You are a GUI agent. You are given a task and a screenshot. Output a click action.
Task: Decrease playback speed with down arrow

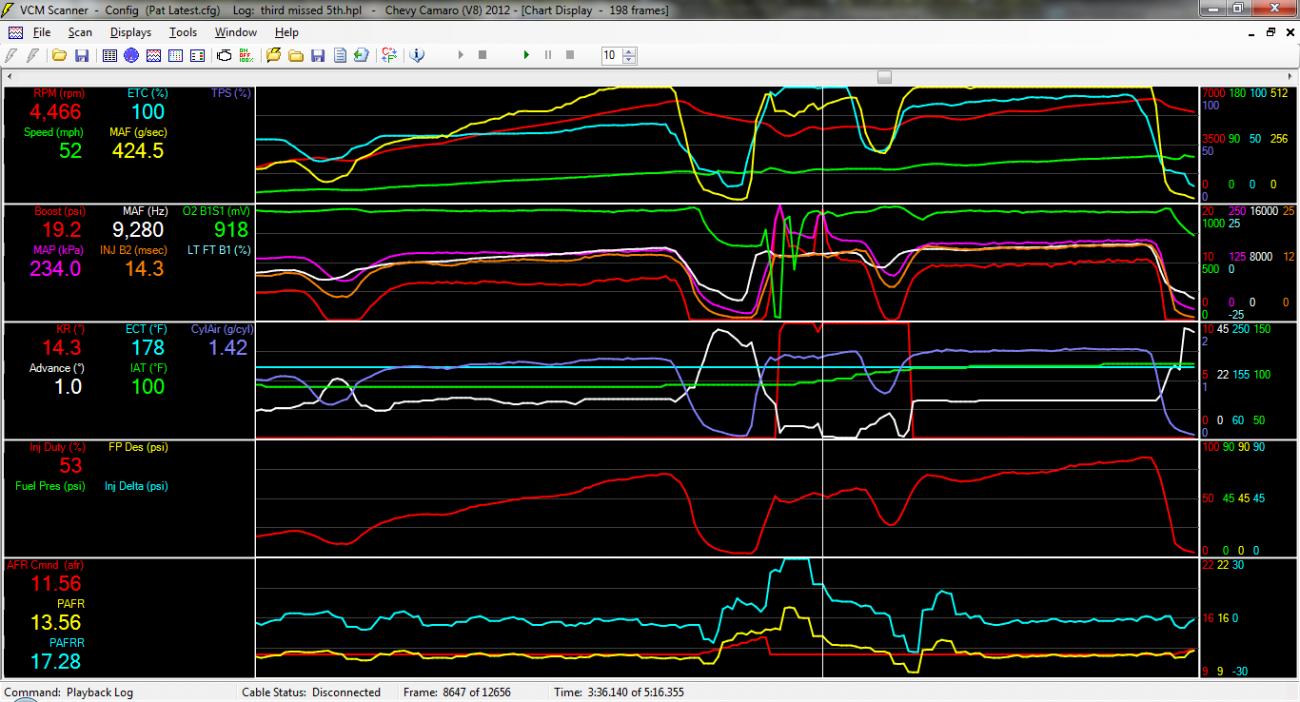629,59
